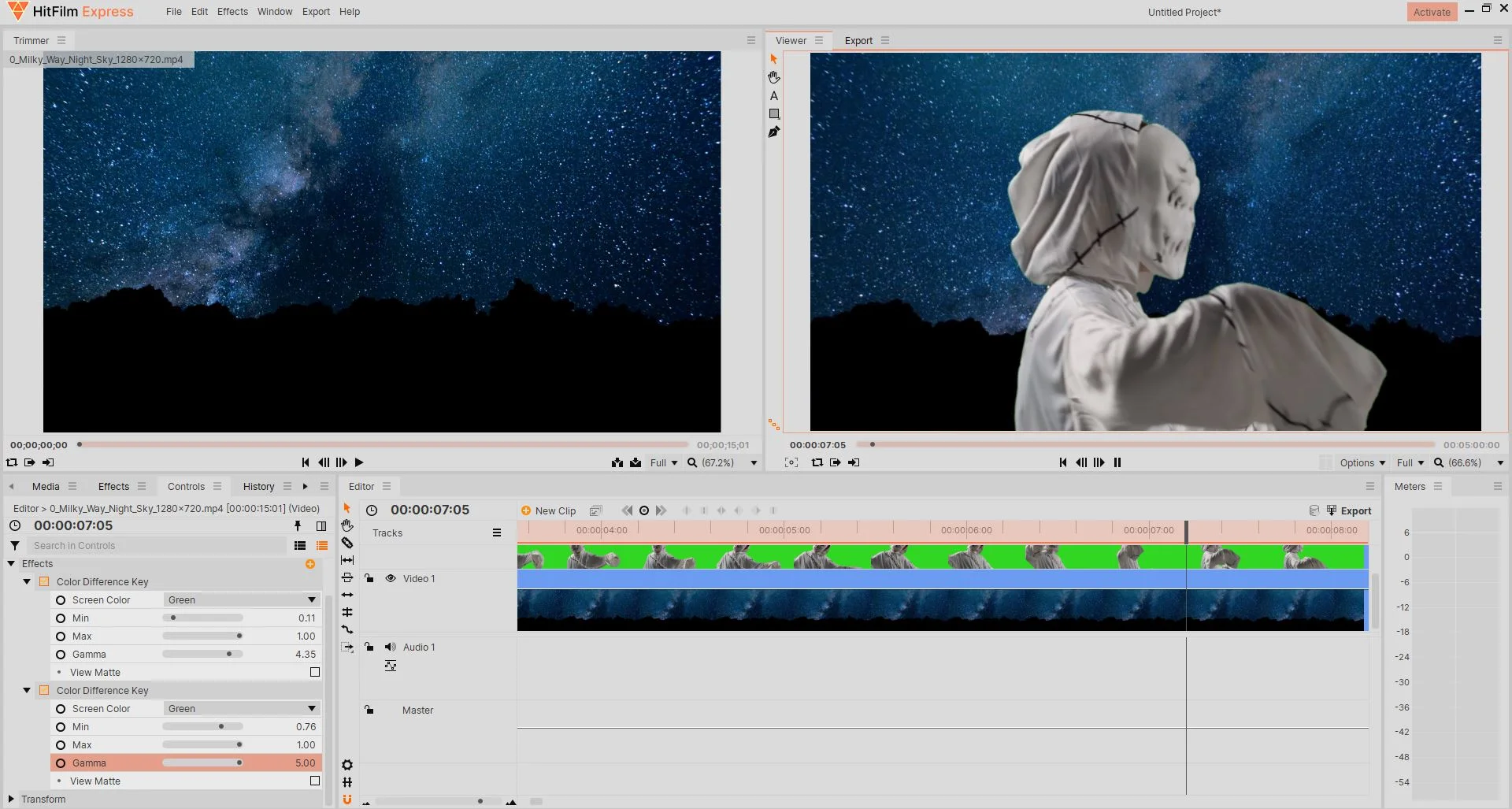The width and height of the screenshot is (1512, 809).
Task: Mute the Audio 1 track
Action: [x=391, y=648]
